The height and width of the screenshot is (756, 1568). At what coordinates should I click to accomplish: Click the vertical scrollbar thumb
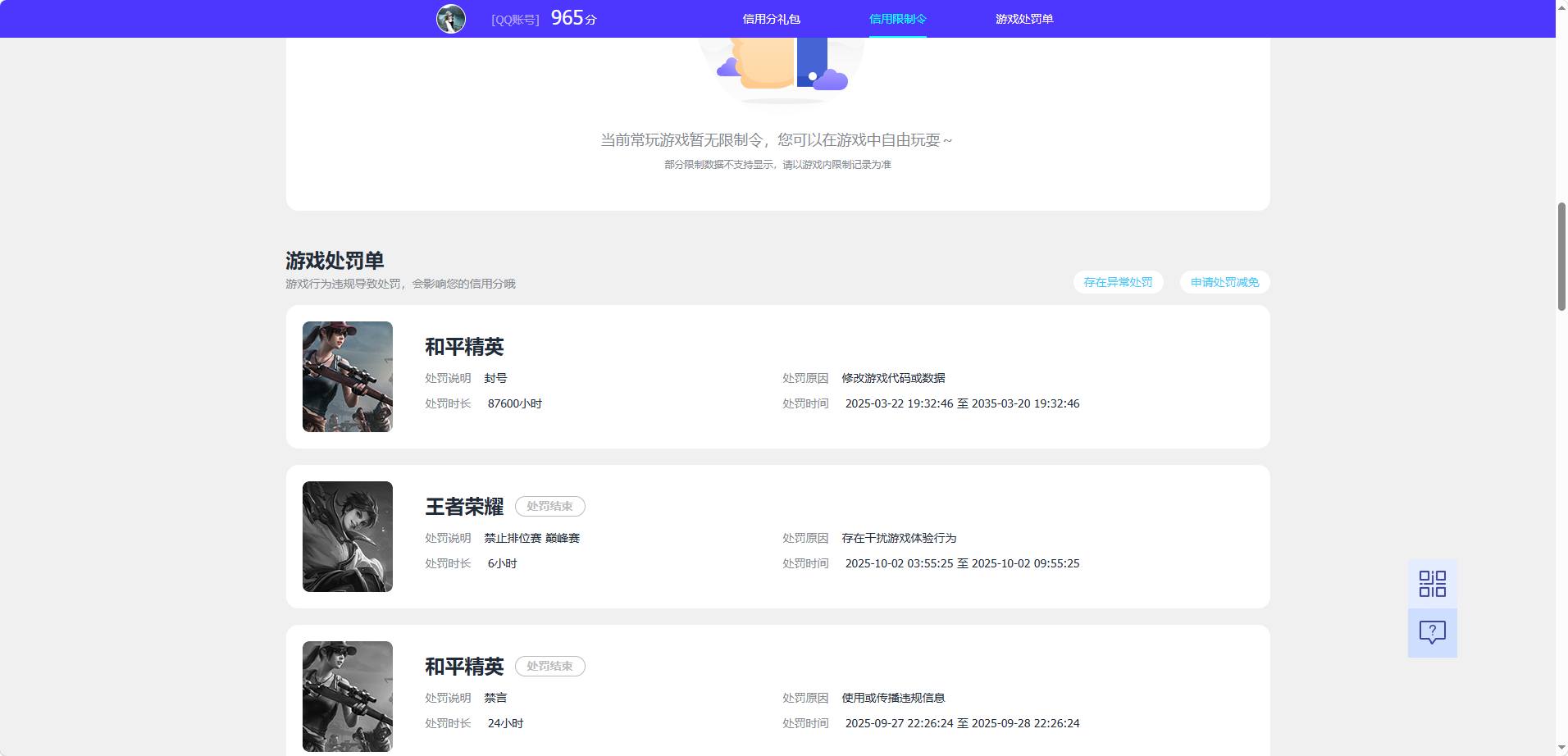click(1561, 256)
